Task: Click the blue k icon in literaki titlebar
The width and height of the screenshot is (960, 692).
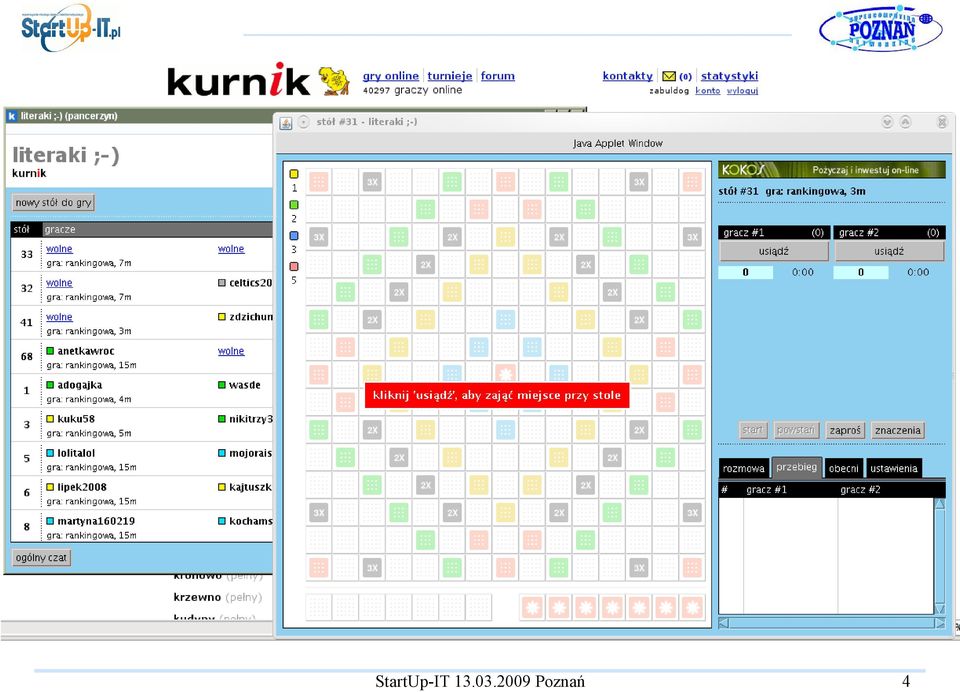Action: pos(12,116)
